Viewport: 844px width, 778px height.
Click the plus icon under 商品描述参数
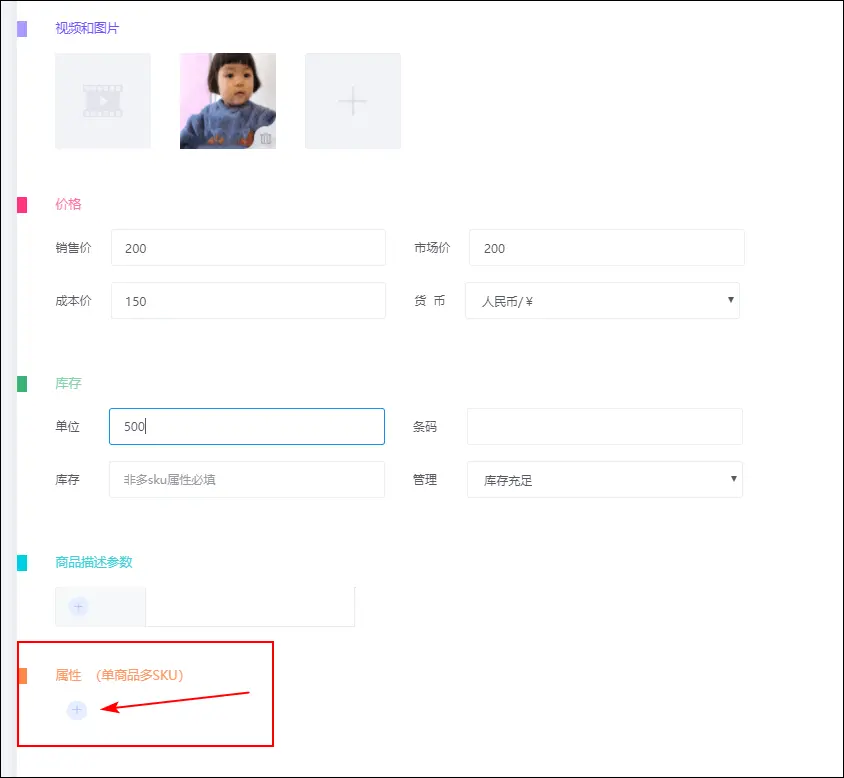point(77,606)
